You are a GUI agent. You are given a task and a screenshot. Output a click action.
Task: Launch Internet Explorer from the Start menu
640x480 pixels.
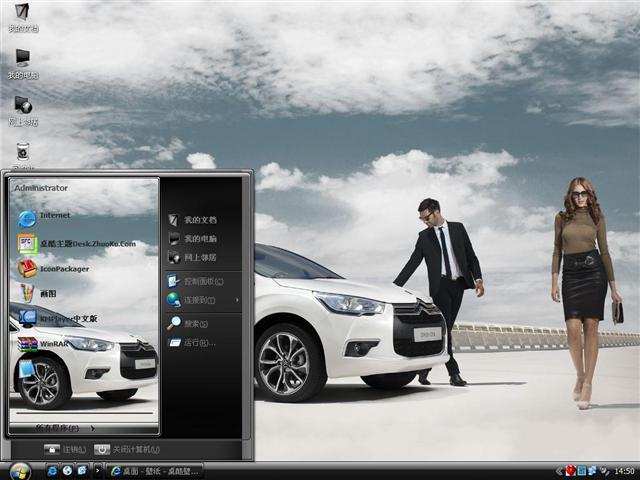click(x=44, y=218)
